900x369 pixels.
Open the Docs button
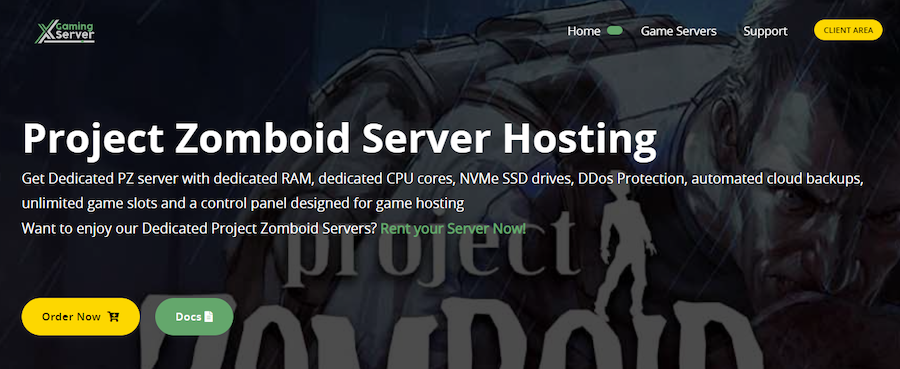[194, 316]
